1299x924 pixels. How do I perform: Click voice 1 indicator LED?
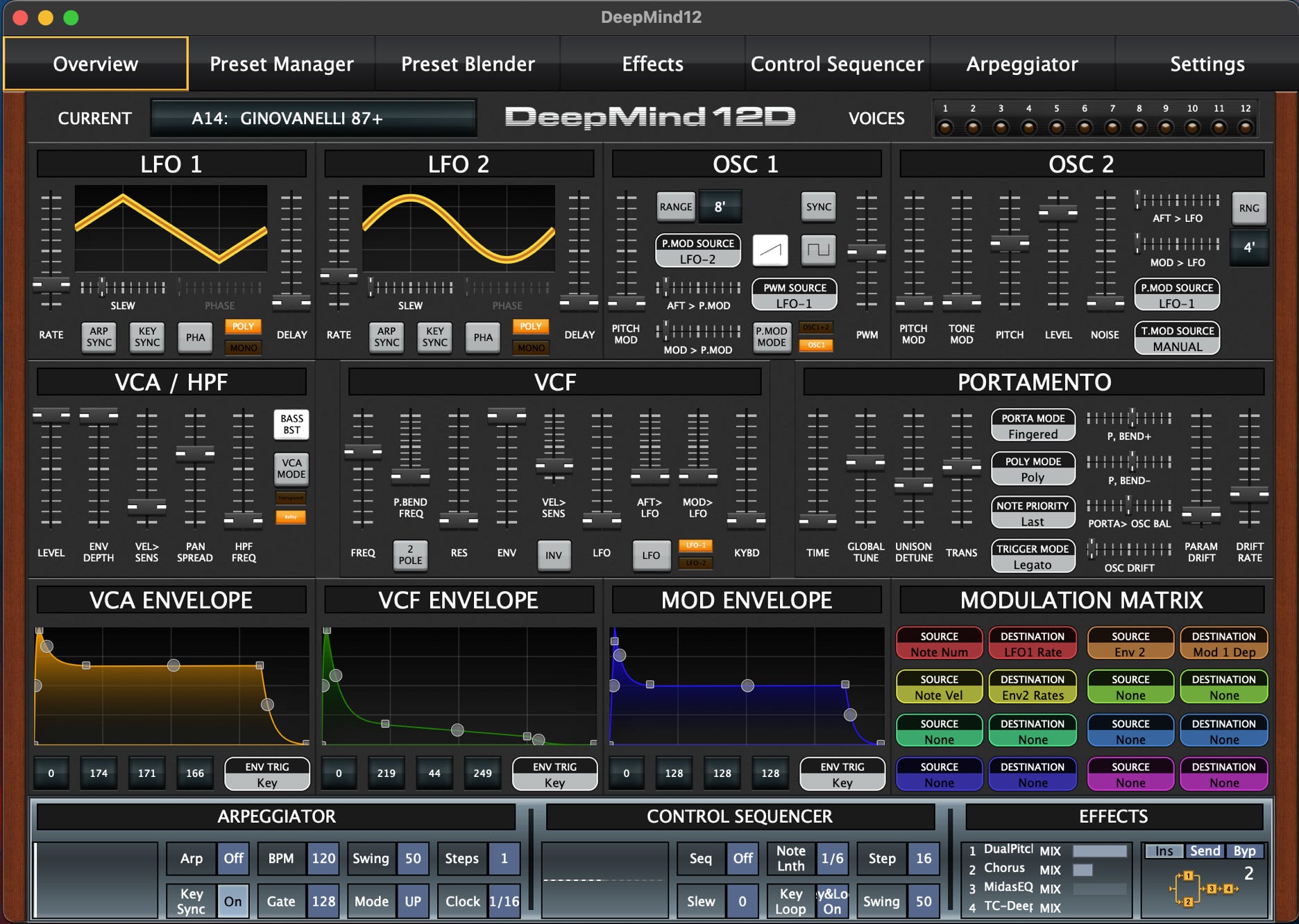[x=945, y=127]
